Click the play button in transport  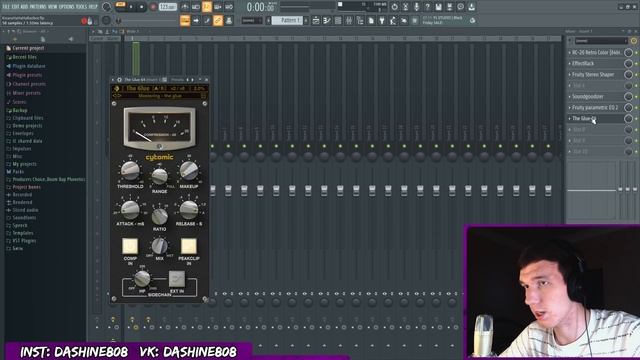coord(131,7)
